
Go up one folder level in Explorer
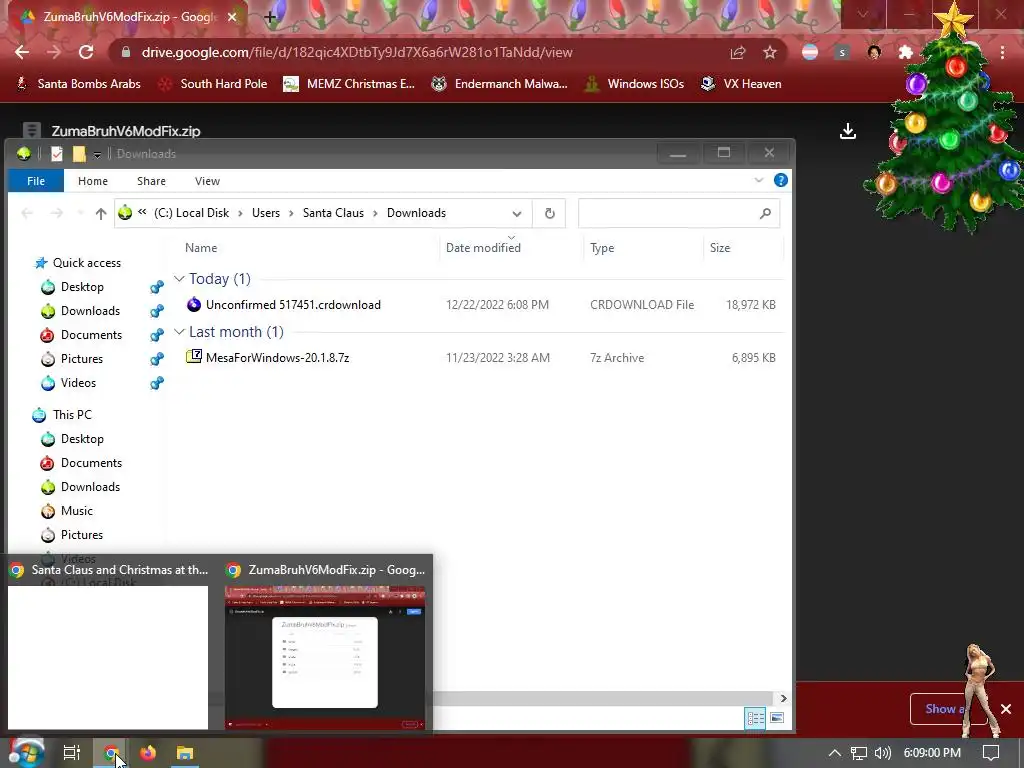pos(101,213)
